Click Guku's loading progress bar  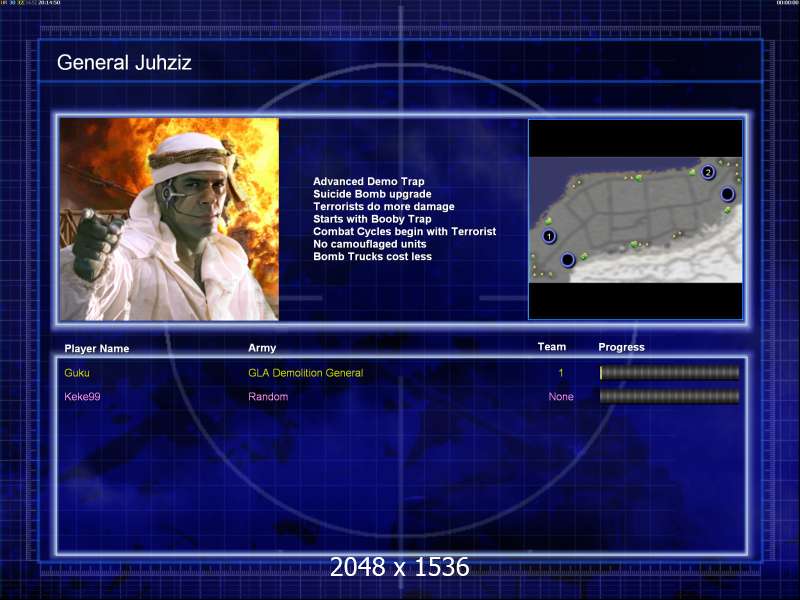[669, 372]
